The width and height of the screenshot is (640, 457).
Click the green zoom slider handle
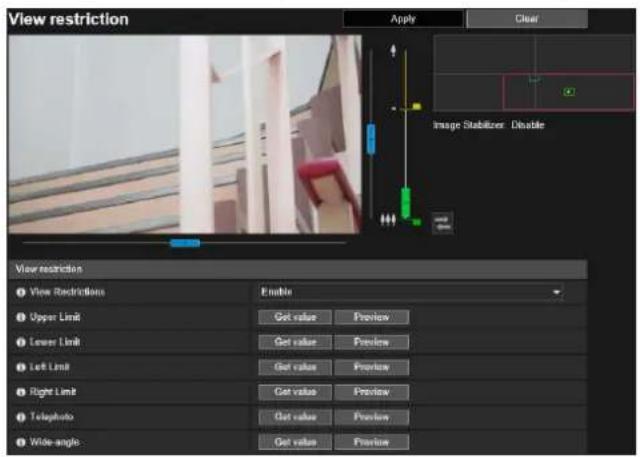pos(405,203)
